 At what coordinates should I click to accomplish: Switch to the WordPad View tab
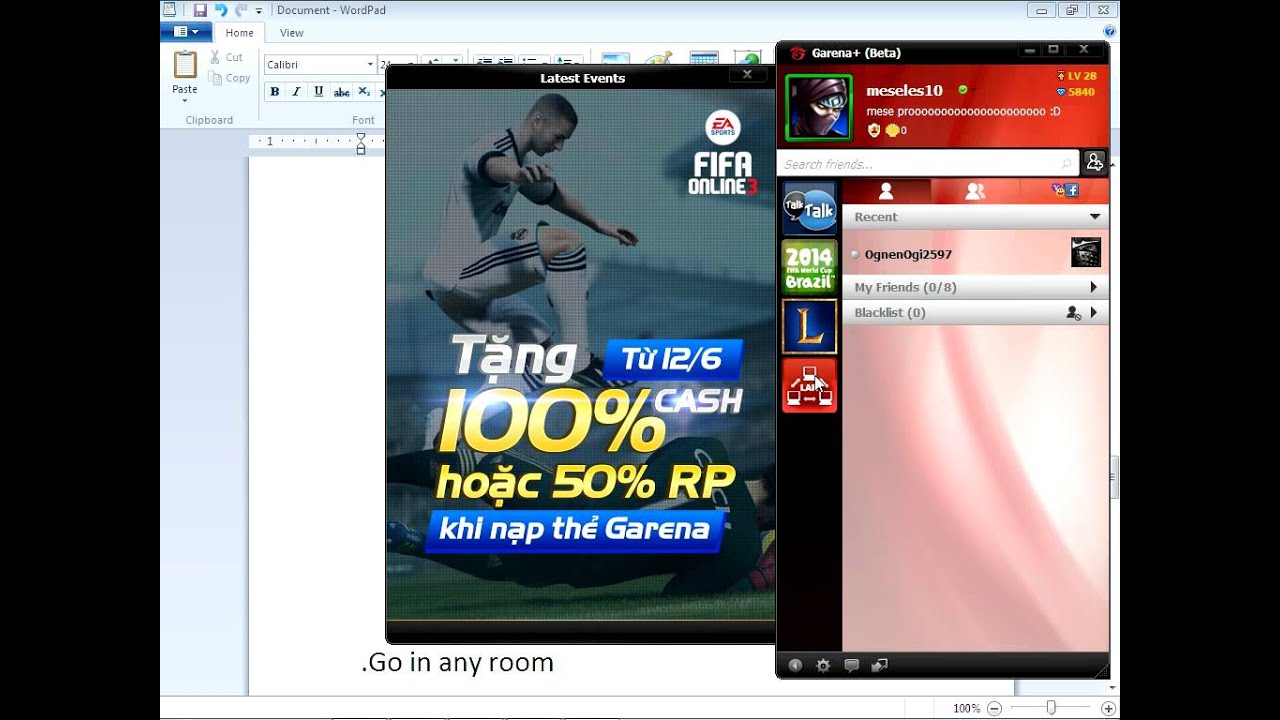click(x=291, y=33)
